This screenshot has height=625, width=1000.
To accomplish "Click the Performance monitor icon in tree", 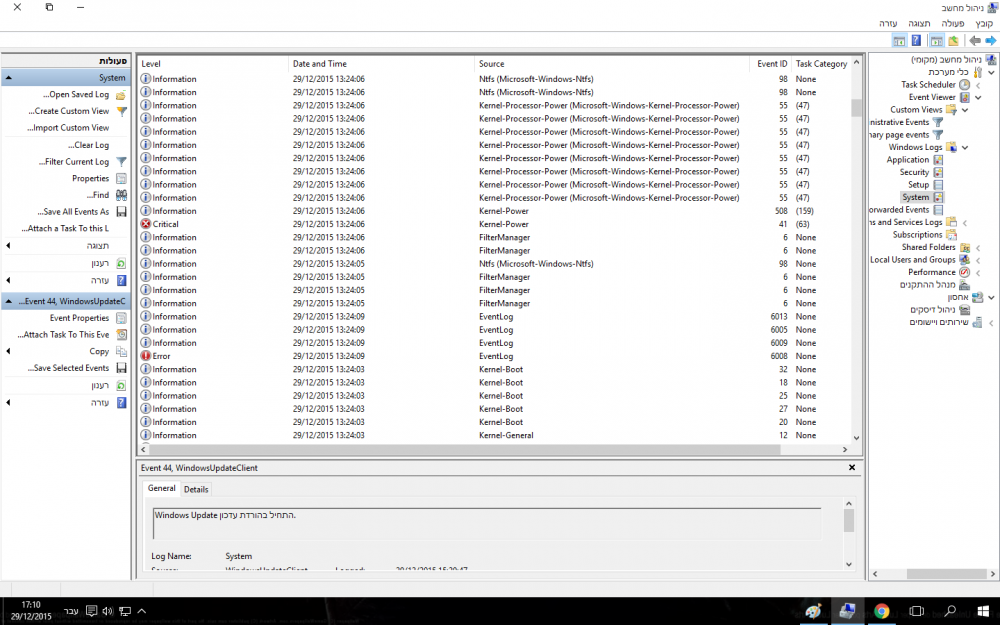I will tap(964, 272).
